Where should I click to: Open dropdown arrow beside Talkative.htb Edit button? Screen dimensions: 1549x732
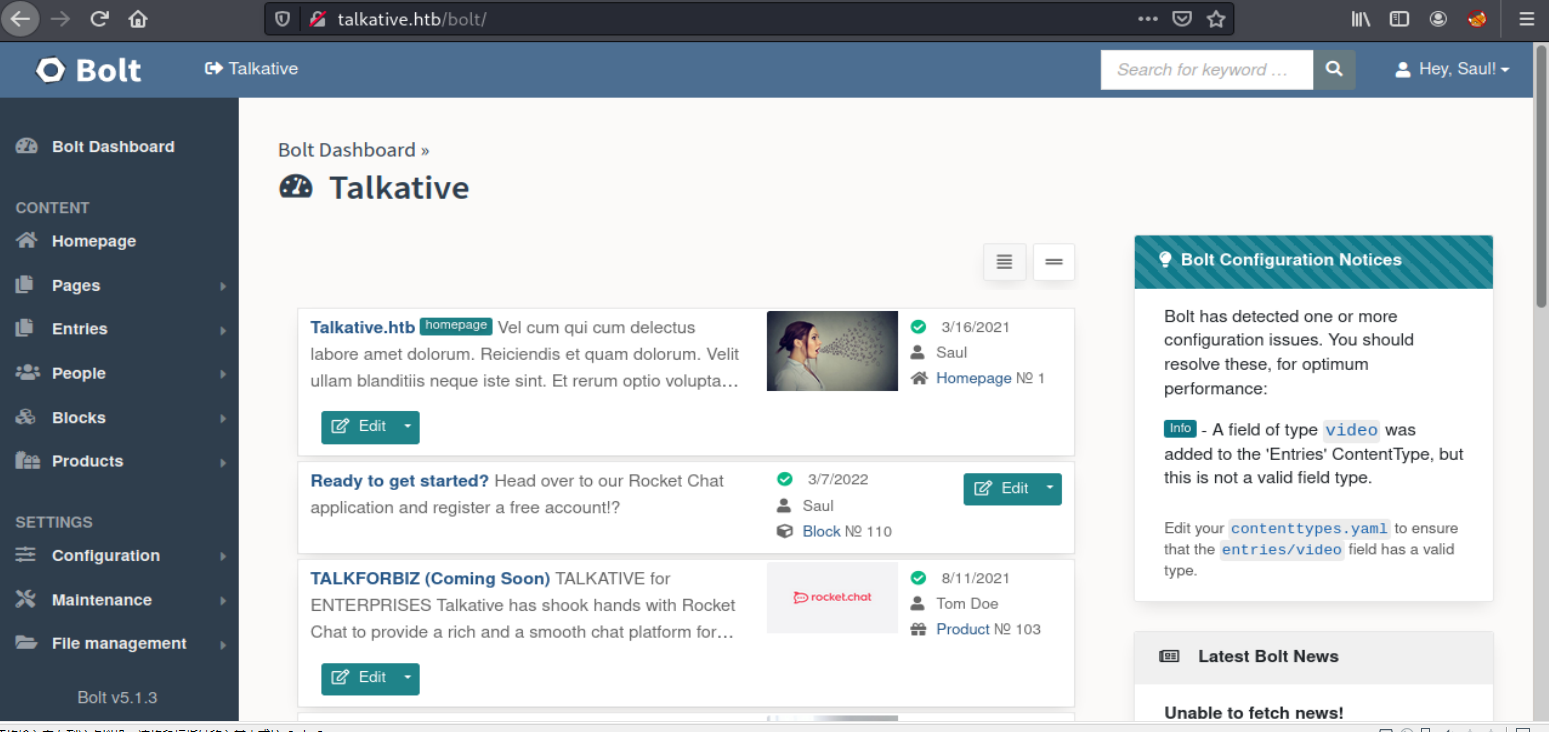[407, 427]
